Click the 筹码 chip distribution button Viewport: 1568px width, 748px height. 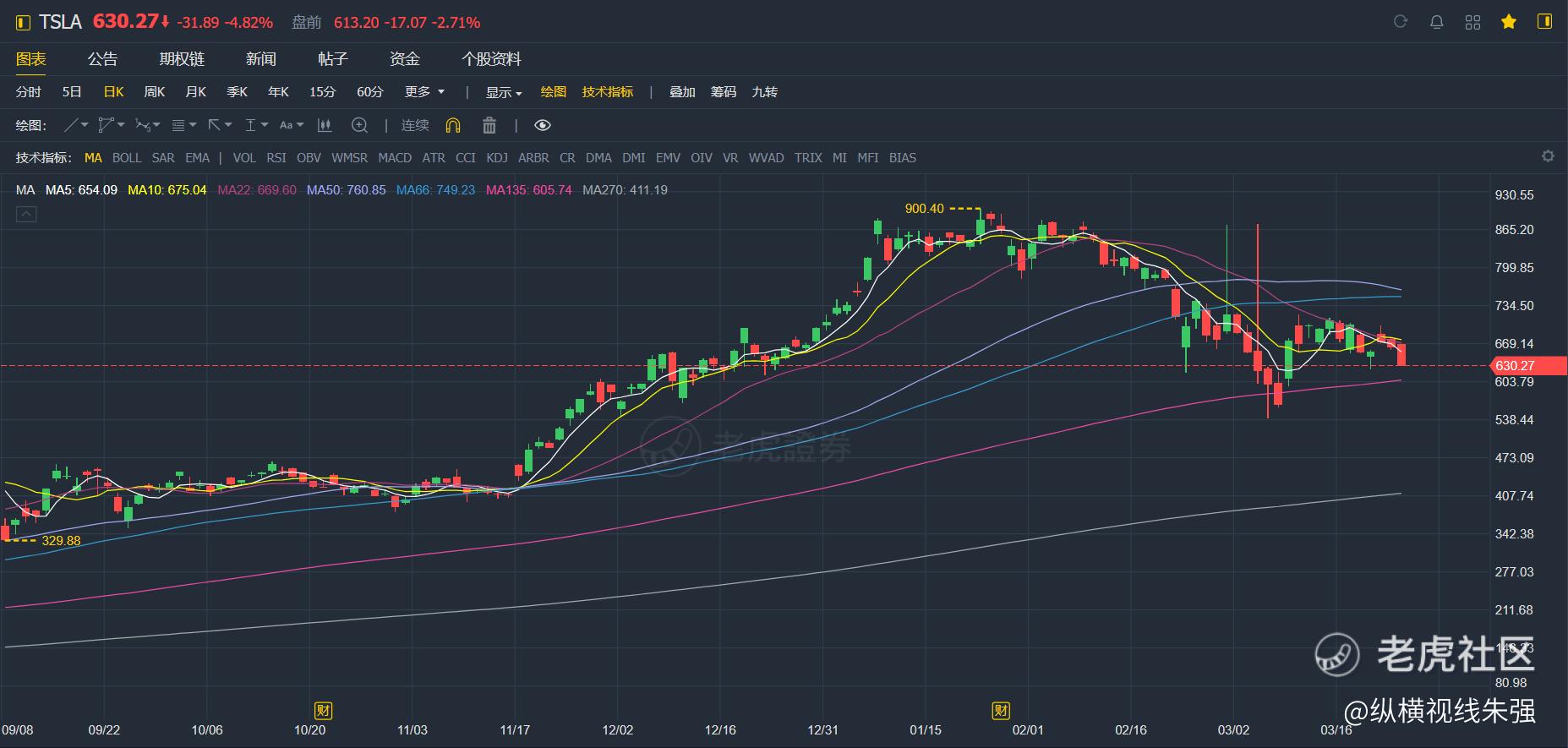tap(724, 91)
